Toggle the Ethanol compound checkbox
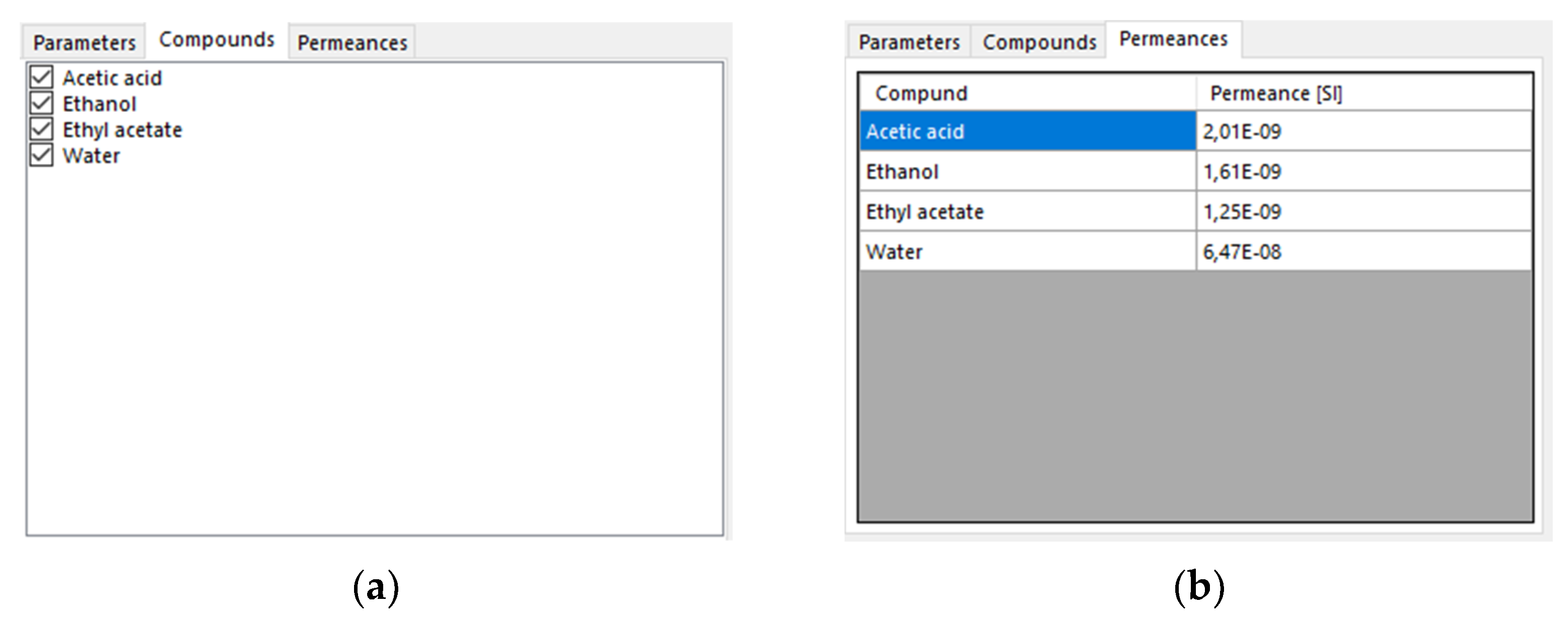This screenshot has width=1568, height=617. click(41, 104)
